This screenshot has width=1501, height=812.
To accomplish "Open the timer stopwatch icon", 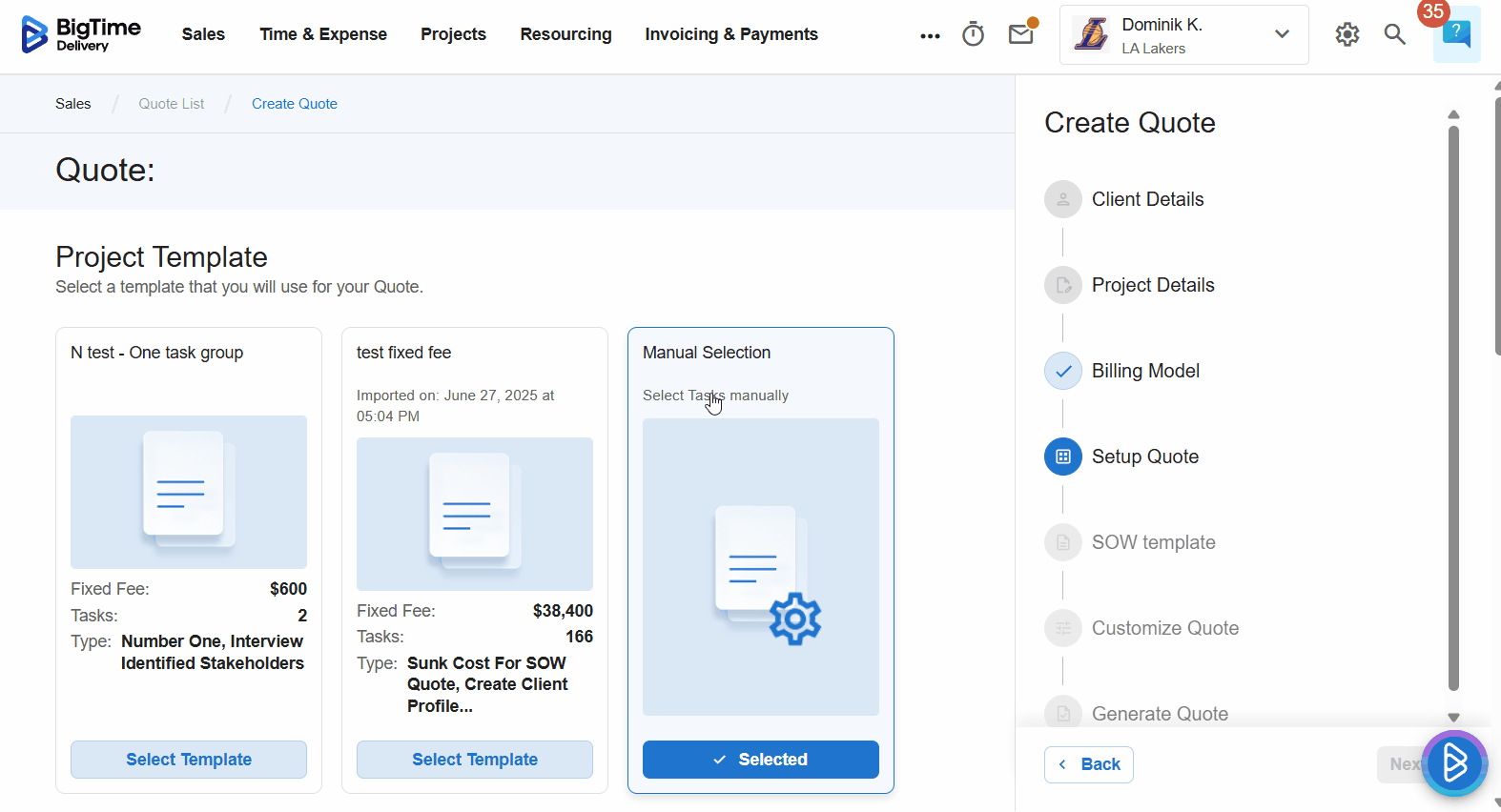I will tap(973, 34).
